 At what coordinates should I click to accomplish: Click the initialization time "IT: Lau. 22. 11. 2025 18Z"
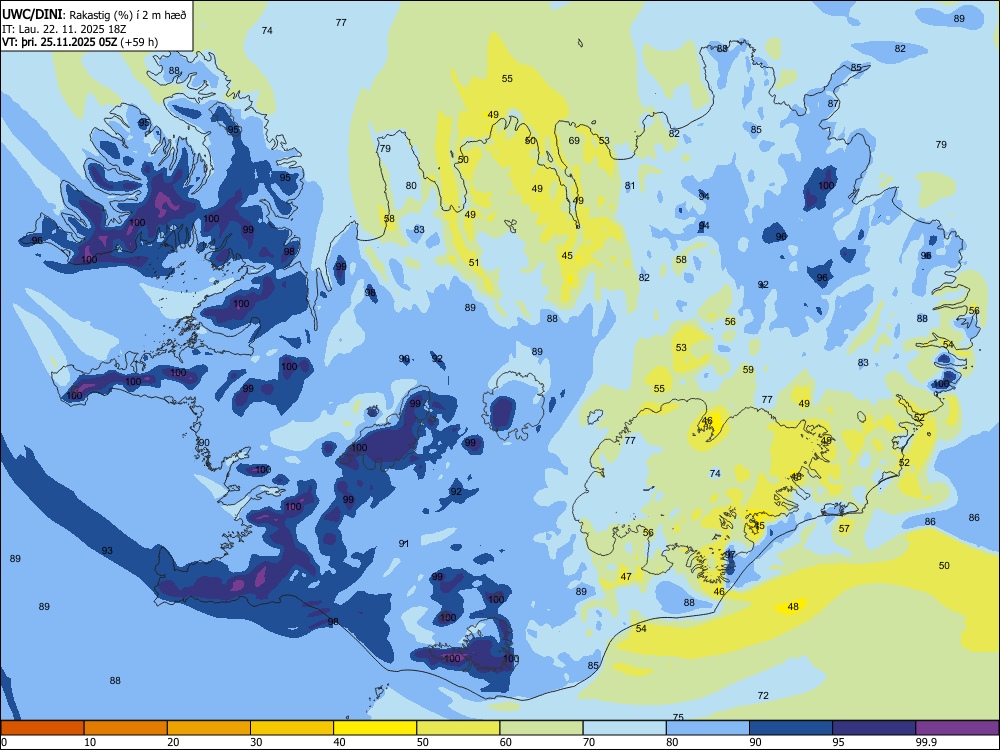[x=62, y=29]
